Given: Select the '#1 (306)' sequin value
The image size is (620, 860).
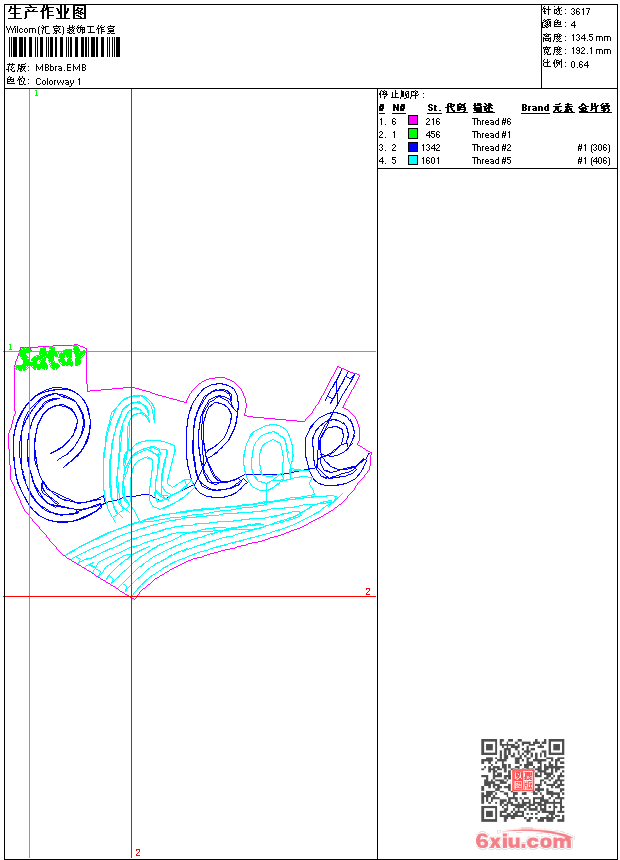Looking at the screenshot, I should point(594,148).
